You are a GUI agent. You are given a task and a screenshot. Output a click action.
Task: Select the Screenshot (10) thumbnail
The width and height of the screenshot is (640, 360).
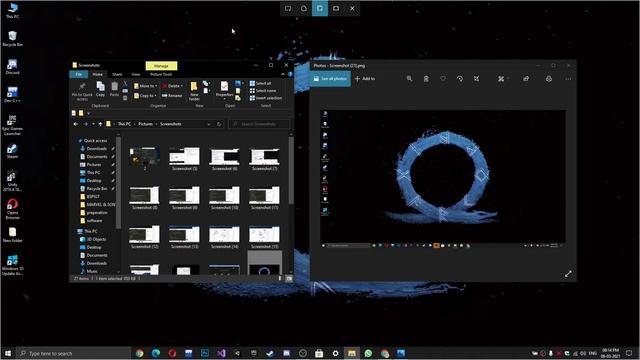(224, 198)
